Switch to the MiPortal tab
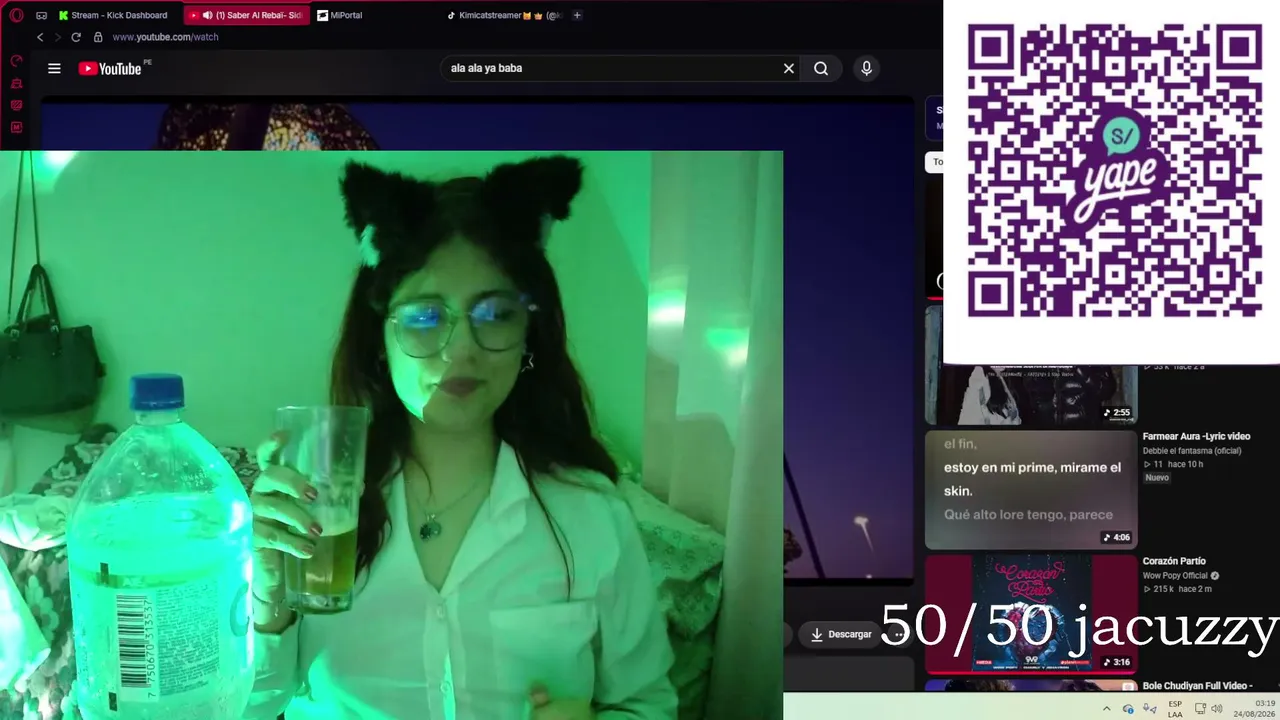This screenshot has width=1280, height=720. coord(340,15)
